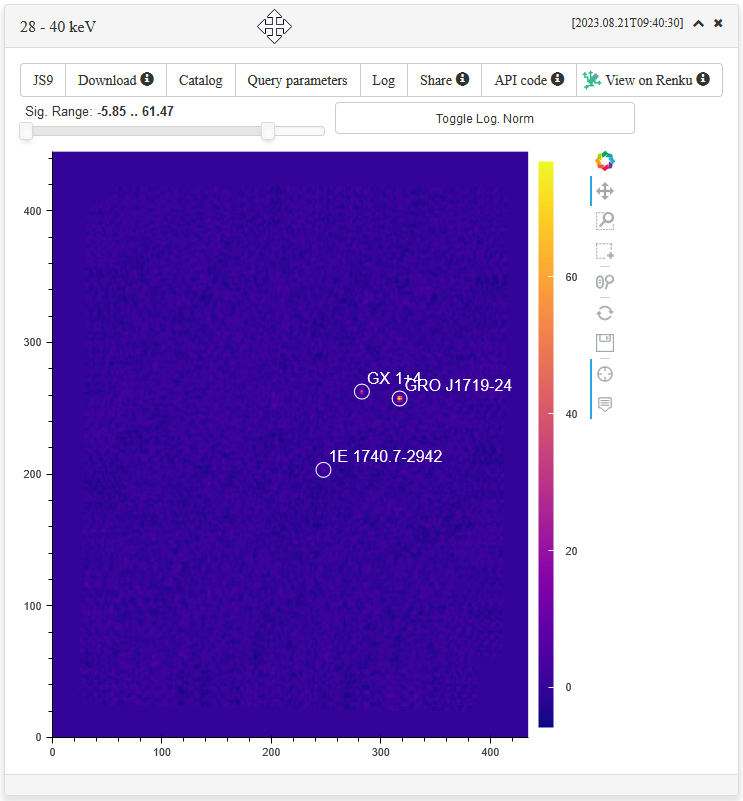Viewport: 743px width, 801px height.
Task: Close the 28 - 40 keV panel
Action: click(x=718, y=23)
